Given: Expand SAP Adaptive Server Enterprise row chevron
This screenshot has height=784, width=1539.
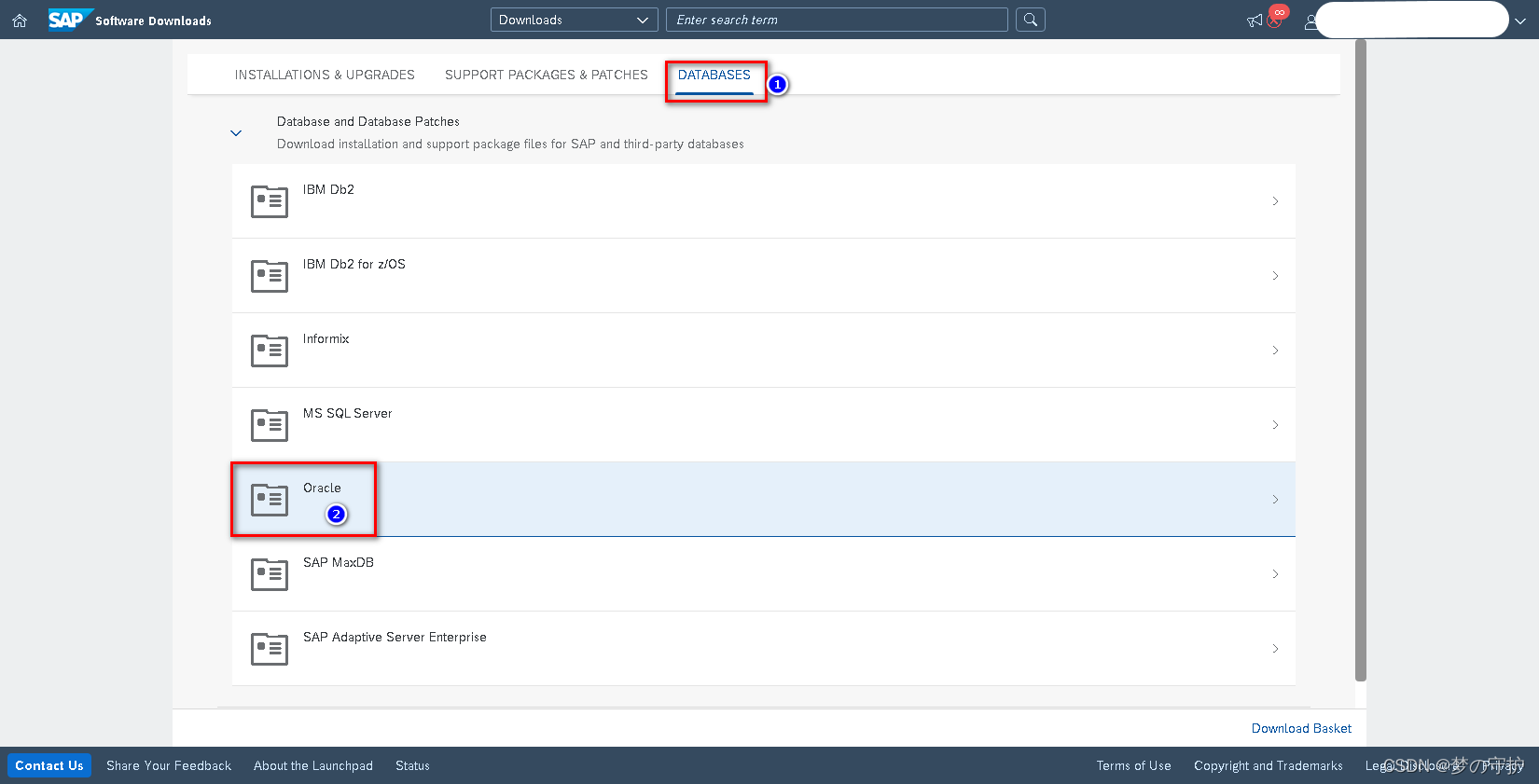Looking at the screenshot, I should point(1275,649).
